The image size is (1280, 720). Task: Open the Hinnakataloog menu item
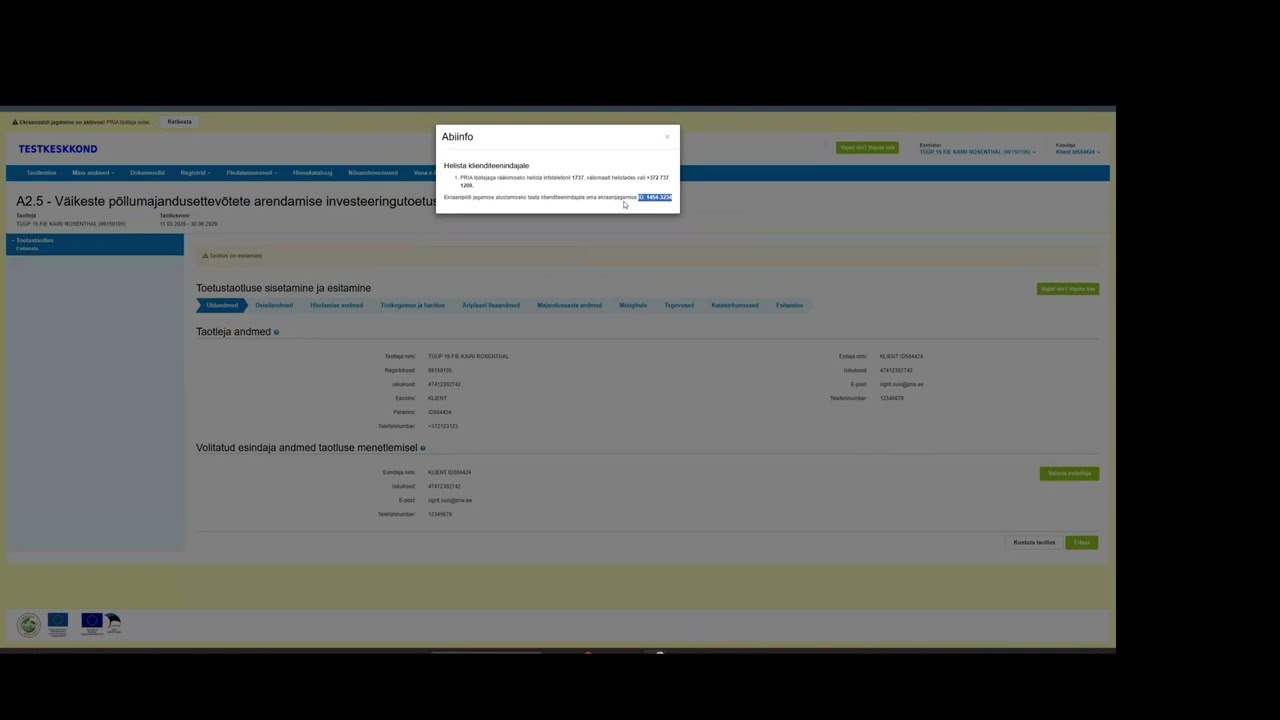tap(312, 173)
